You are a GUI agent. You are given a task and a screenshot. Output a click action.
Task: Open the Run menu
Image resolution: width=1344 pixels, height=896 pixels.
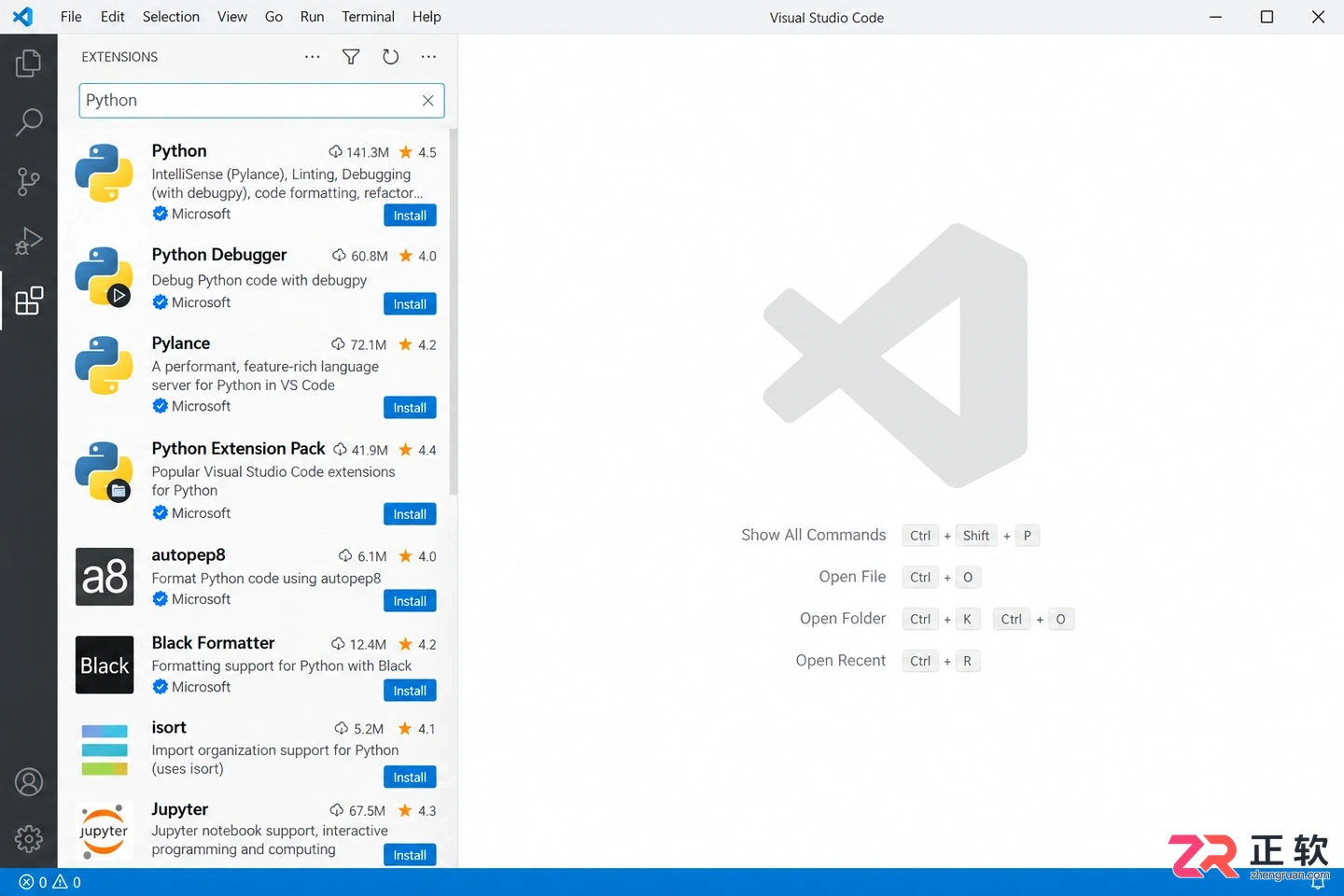click(313, 17)
